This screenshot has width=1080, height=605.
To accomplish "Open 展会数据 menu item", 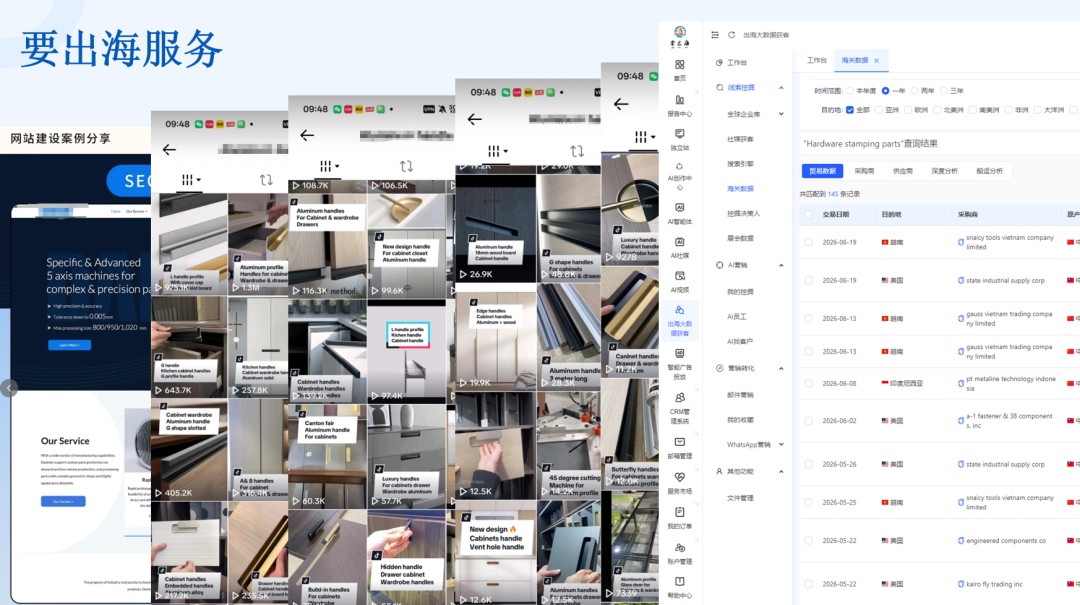I will point(740,238).
